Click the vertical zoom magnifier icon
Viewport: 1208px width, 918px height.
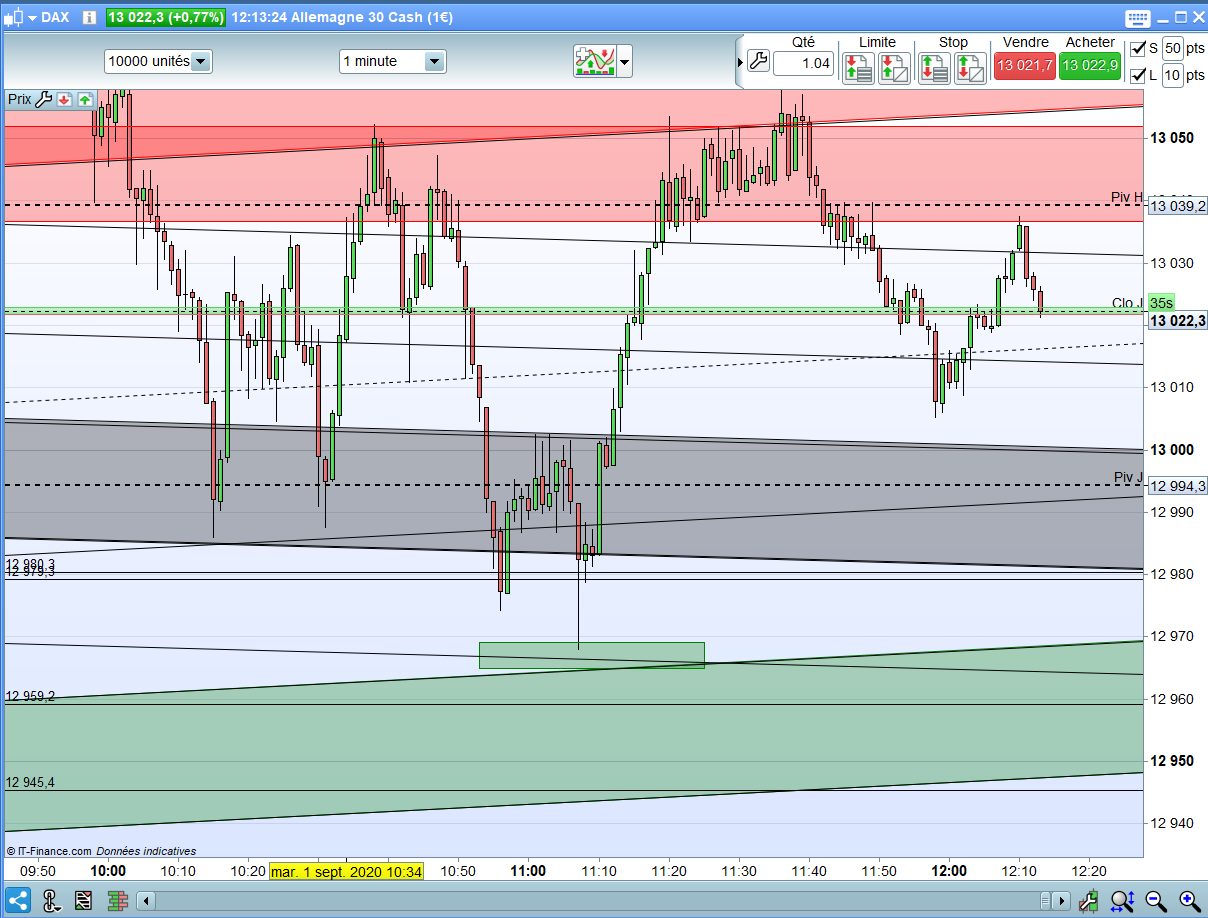coord(1121,900)
